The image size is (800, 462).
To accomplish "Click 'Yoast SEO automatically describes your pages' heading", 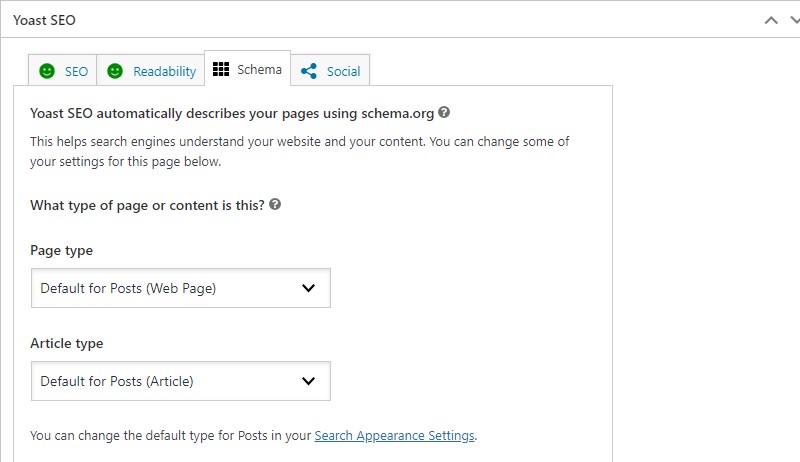I will (x=232, y=113).
